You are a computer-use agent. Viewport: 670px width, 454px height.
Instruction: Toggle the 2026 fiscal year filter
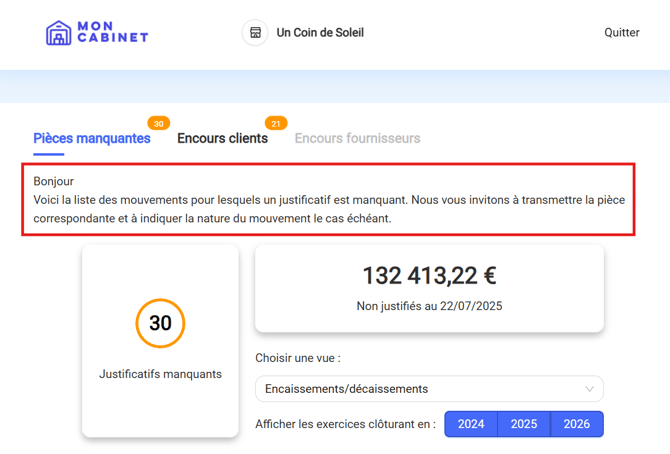tap(577, 424)
